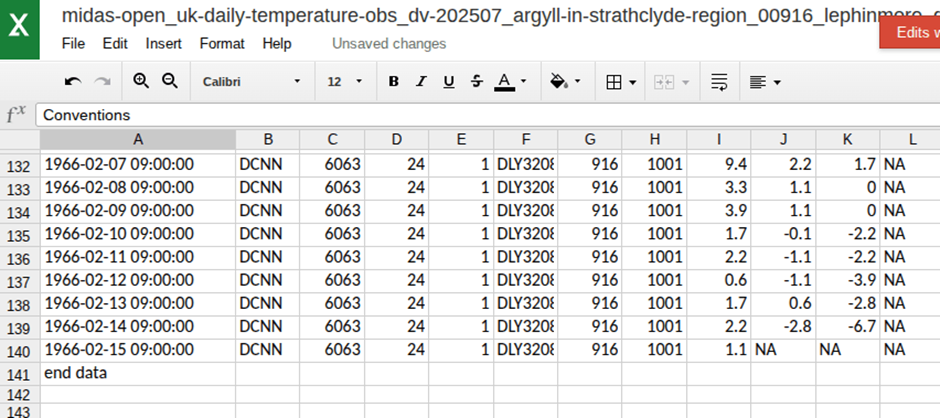Toggle underline formatting

[x=449, y=82]
